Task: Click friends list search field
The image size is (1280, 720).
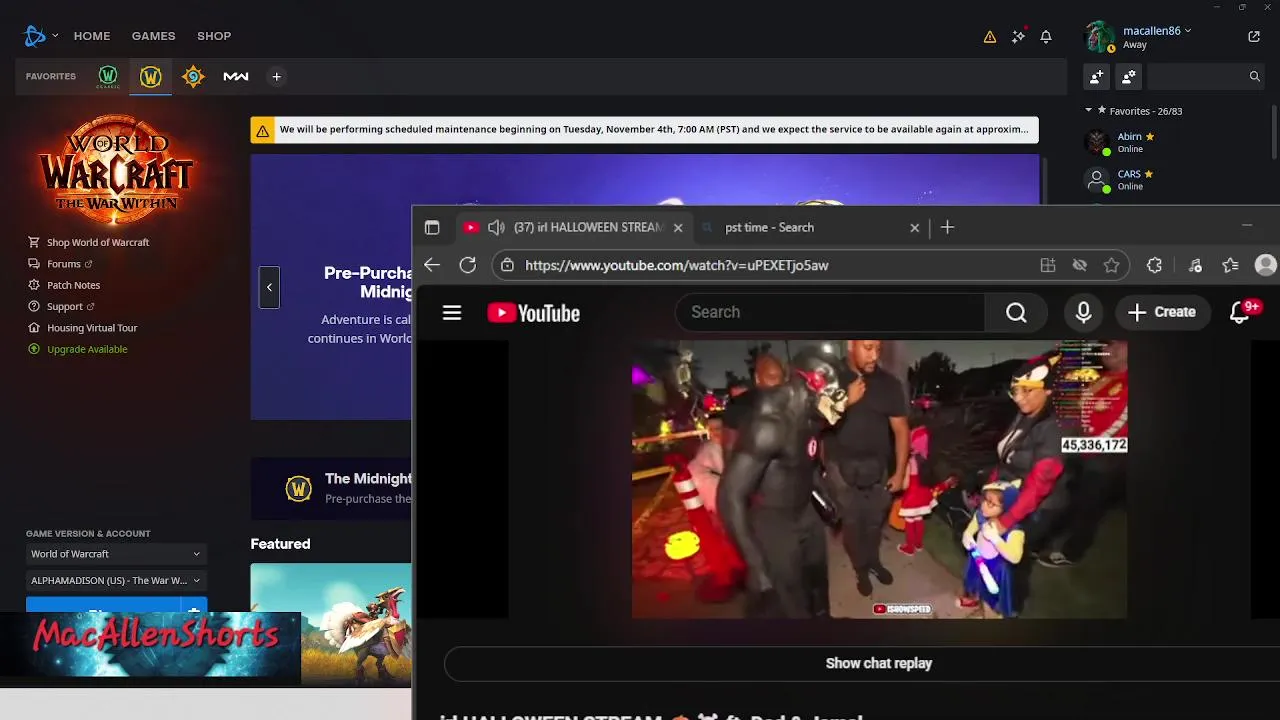Action: [1206, 76]
